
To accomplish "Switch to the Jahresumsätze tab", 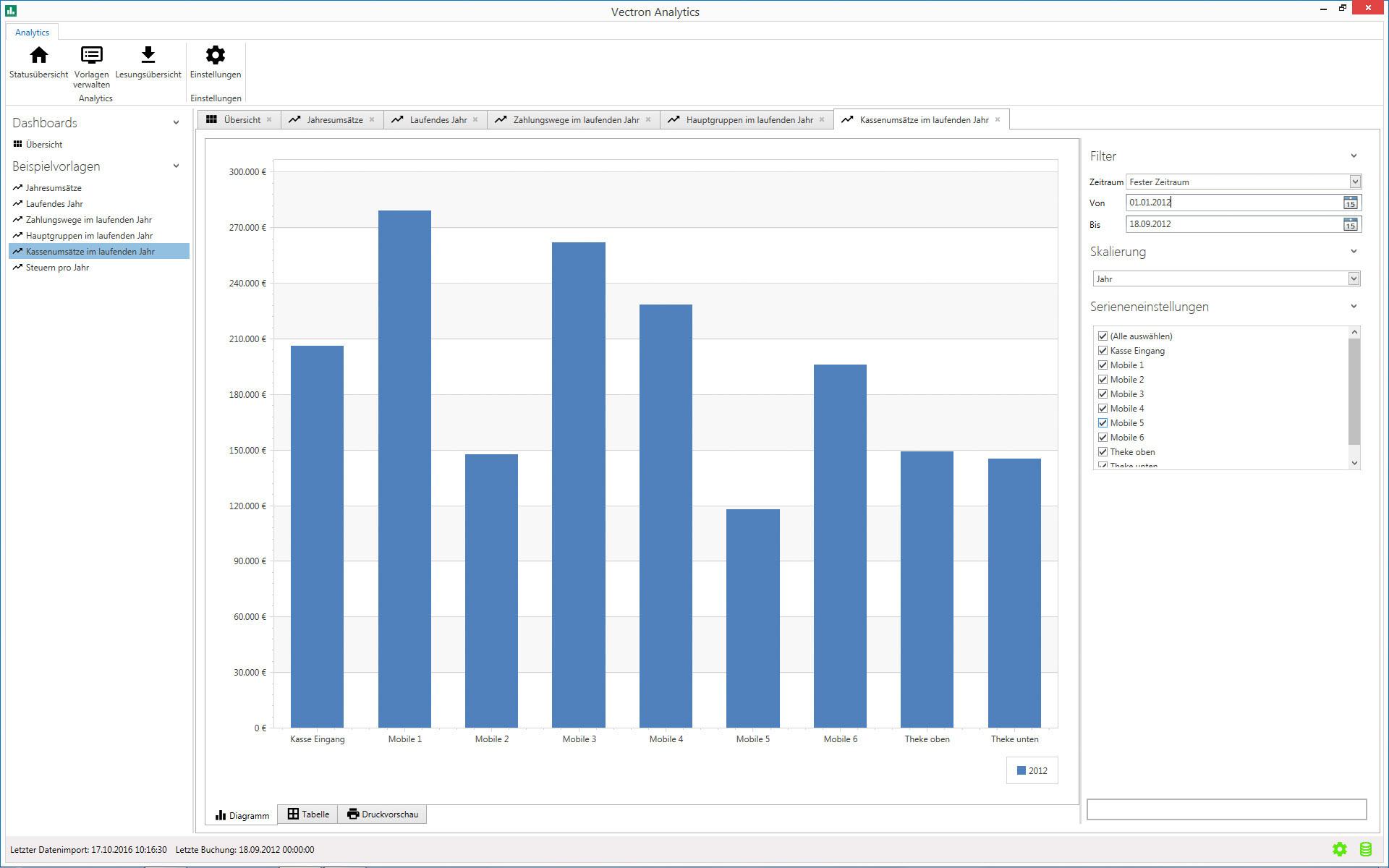I will click(334, 120).
